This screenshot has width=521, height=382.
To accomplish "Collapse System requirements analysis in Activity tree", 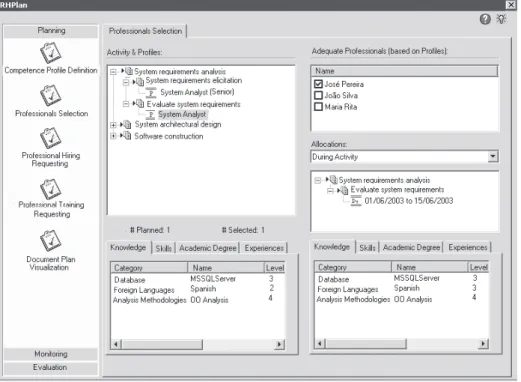I will pos(113,72).
